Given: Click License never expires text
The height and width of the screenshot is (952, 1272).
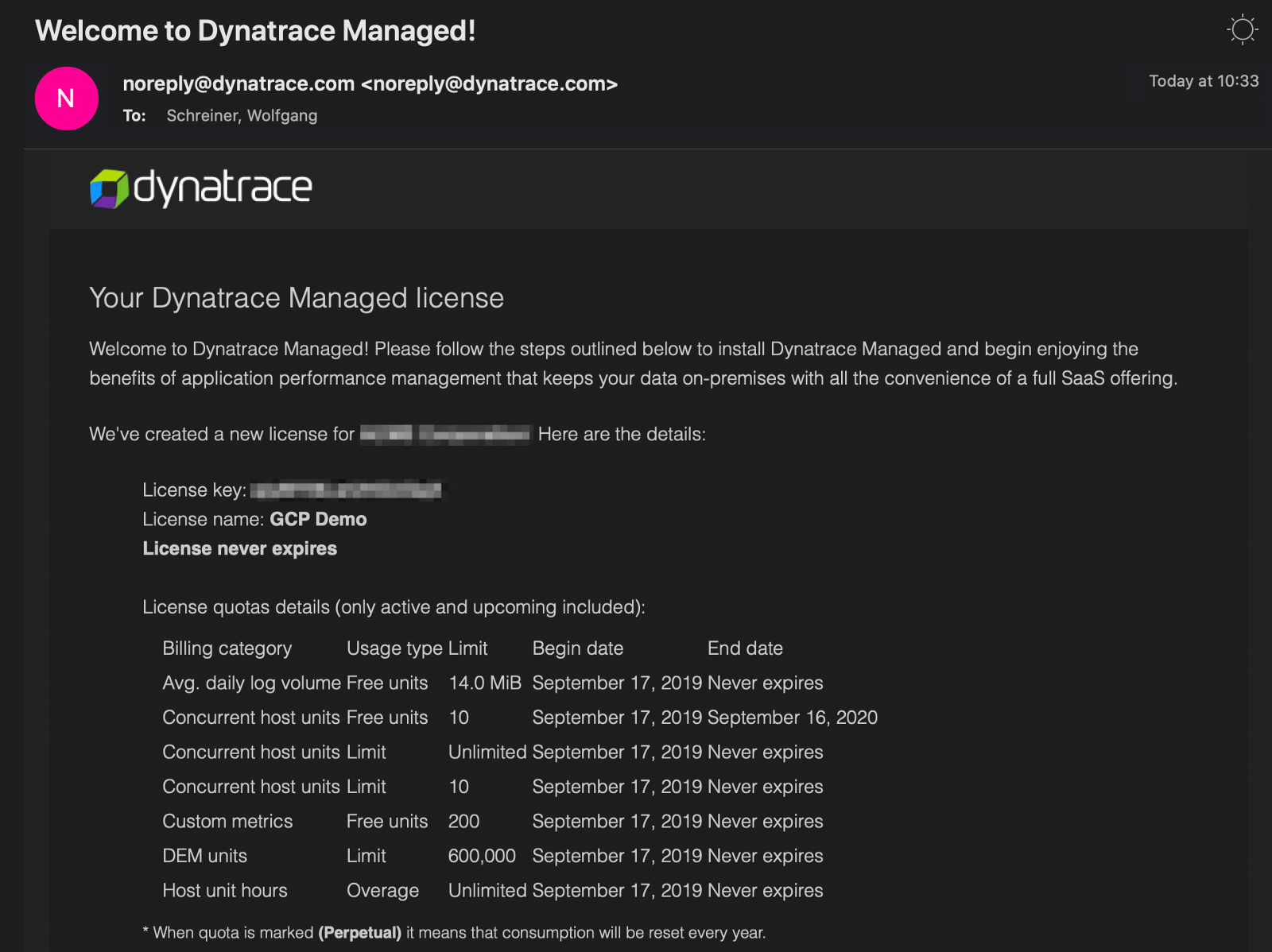Looking at the screenshot, I should (240, 549).
